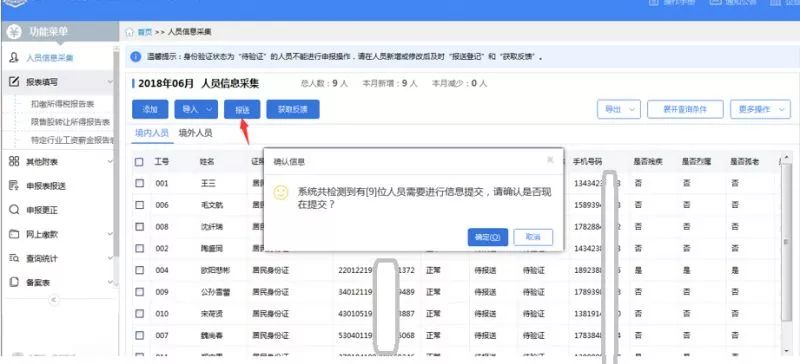This screenshot has height=364, width=800.
Task: Check the box for employee 009
Action: pos(139,292)
